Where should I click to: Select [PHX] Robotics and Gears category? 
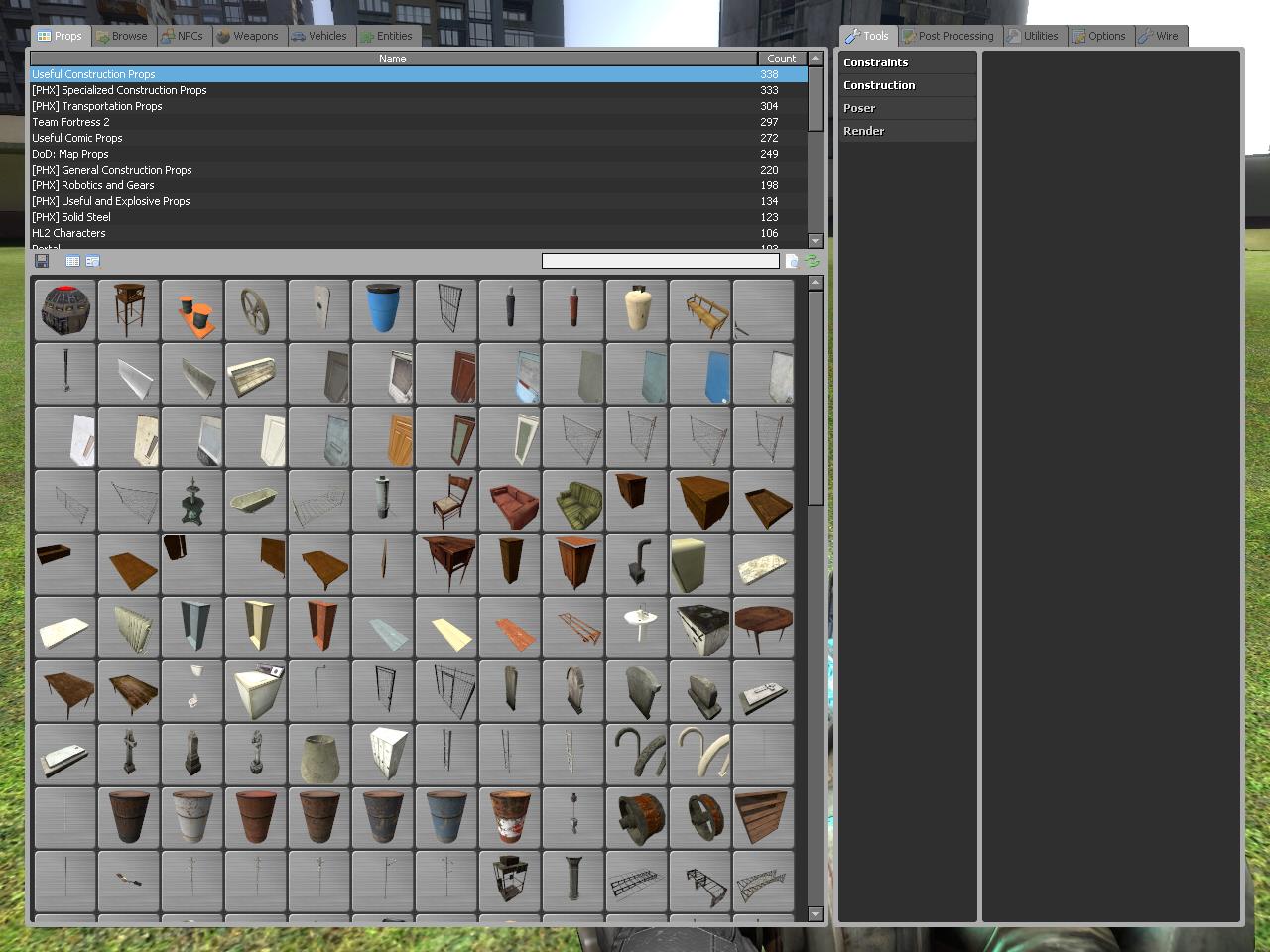click(x=93, y=185)
